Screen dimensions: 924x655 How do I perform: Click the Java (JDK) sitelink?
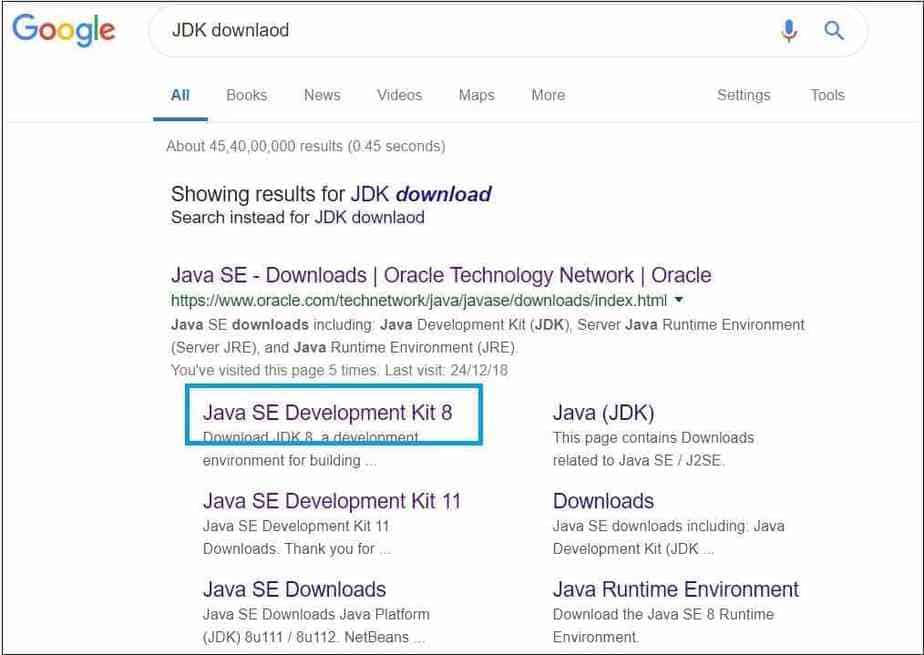[602, 412]
